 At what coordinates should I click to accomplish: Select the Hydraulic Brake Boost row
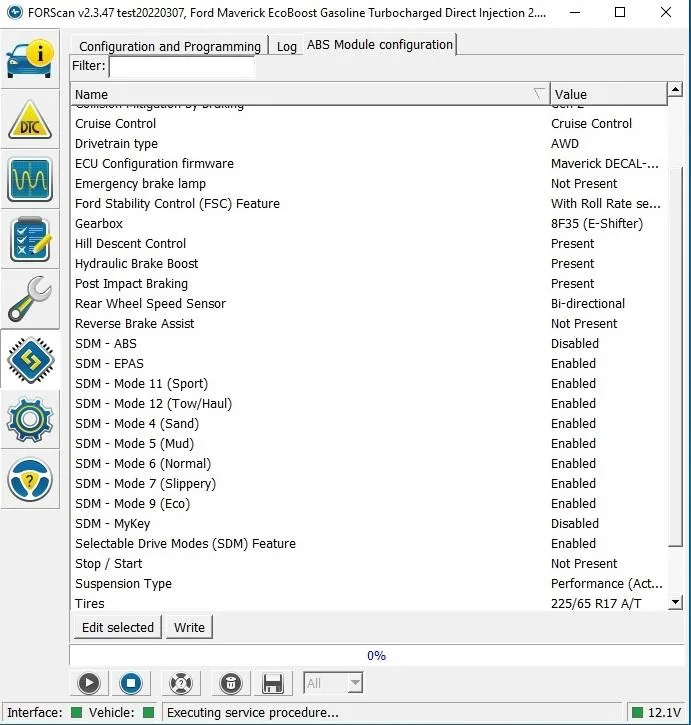coord(369,264)
